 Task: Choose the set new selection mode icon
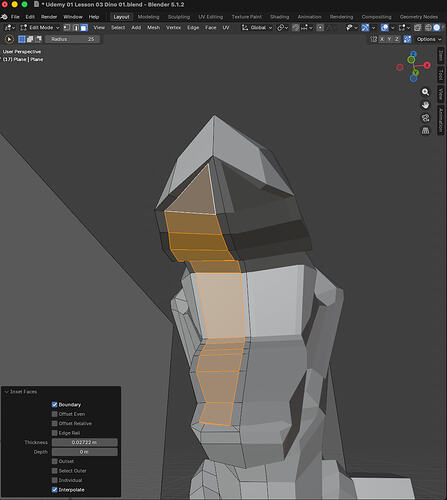click(22, 39)
